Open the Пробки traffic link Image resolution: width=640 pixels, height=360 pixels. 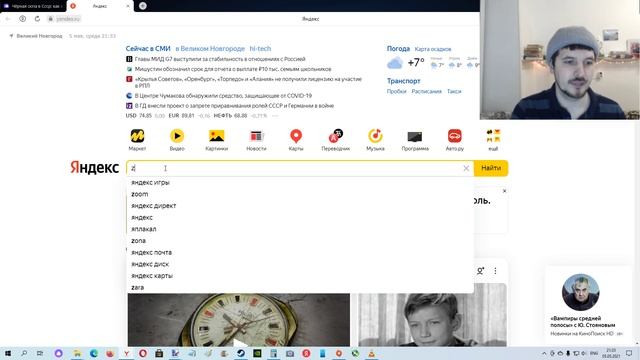[x=396, y=91]
